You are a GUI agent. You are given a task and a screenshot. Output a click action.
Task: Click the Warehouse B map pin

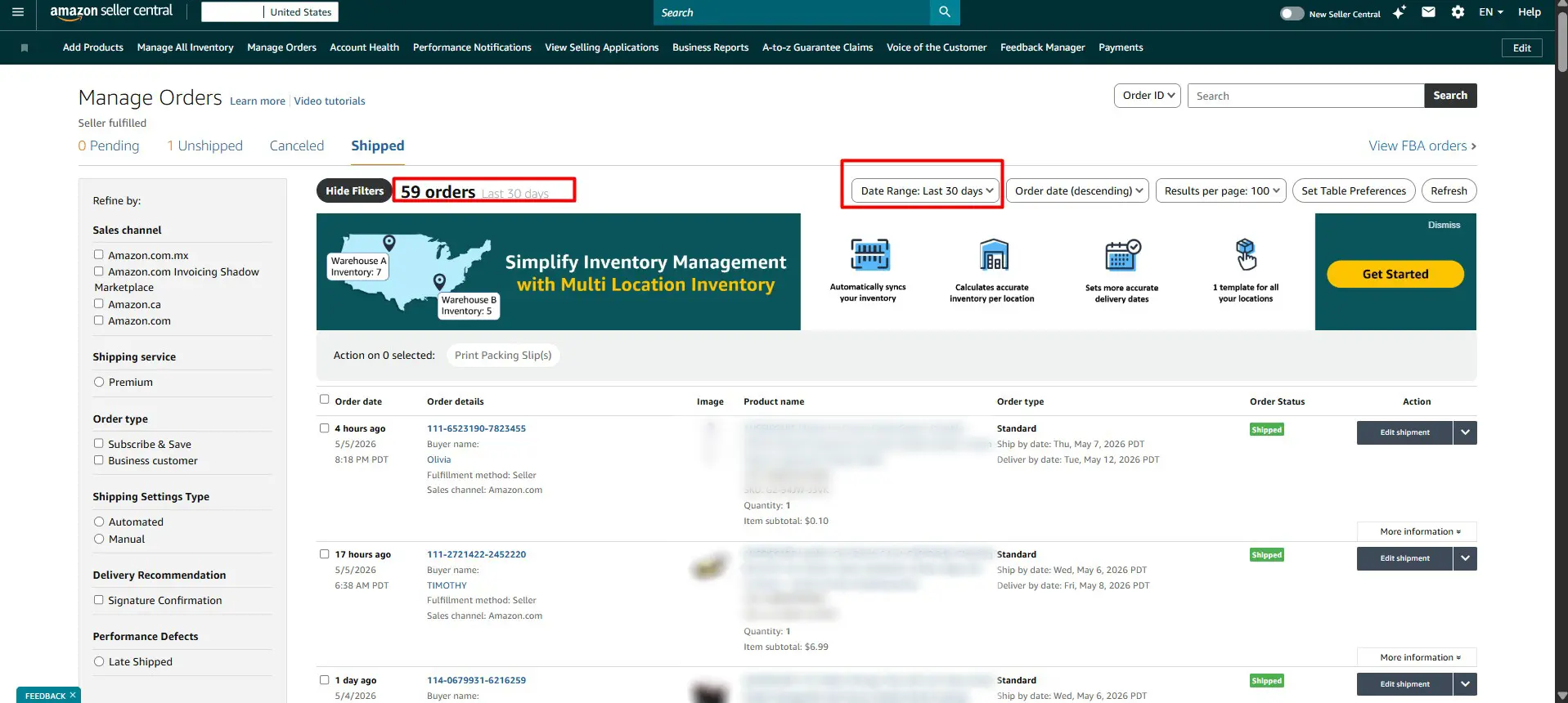click(x=439, y=281)
